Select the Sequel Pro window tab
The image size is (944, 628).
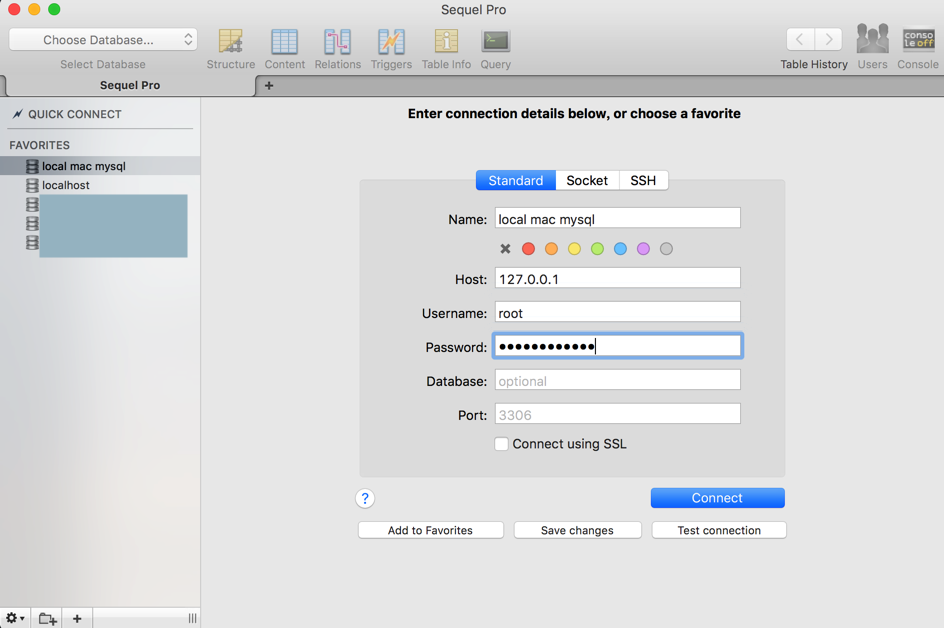130,85
